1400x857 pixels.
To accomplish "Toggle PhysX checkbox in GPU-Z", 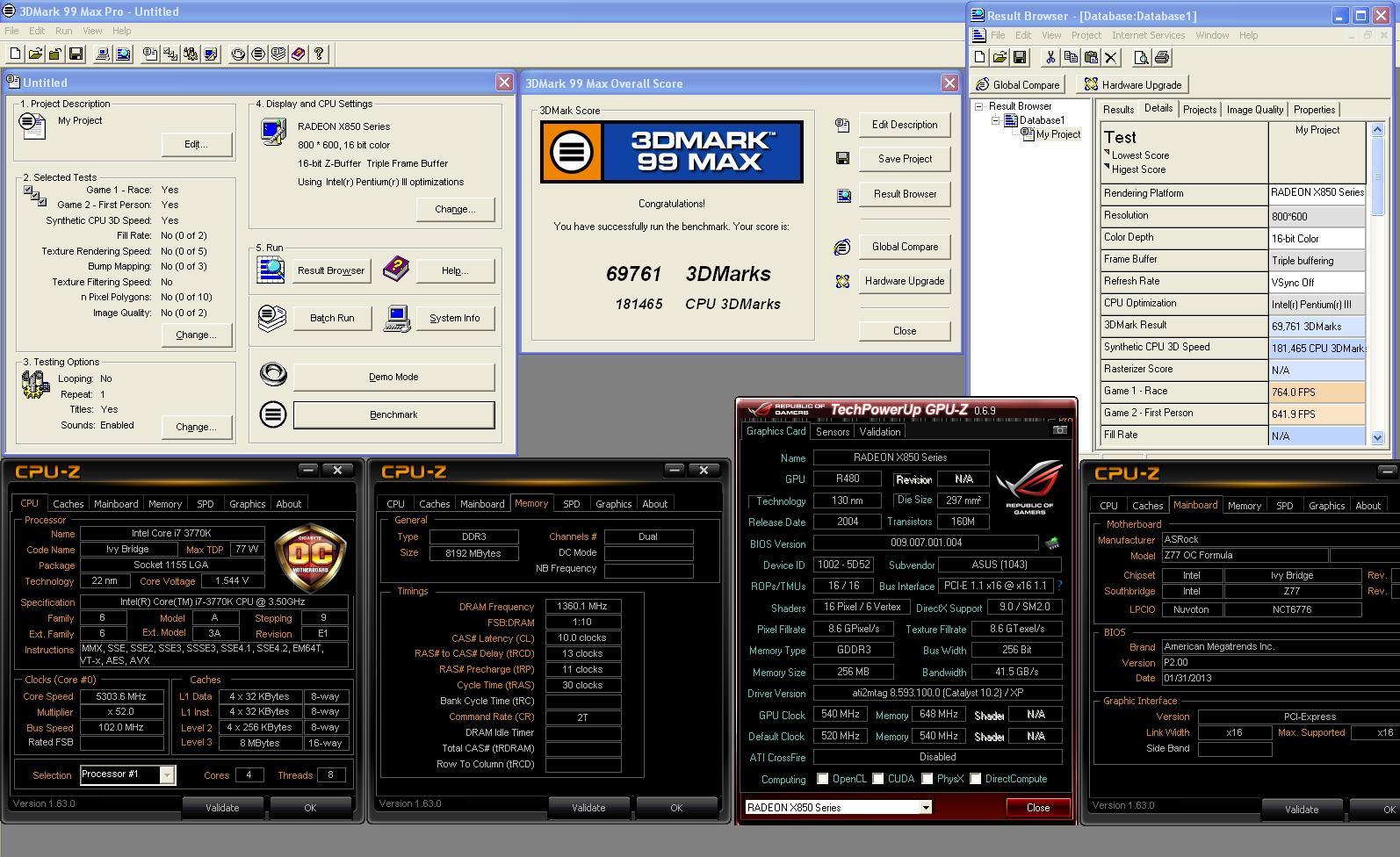I will click(x=927, y=779).
